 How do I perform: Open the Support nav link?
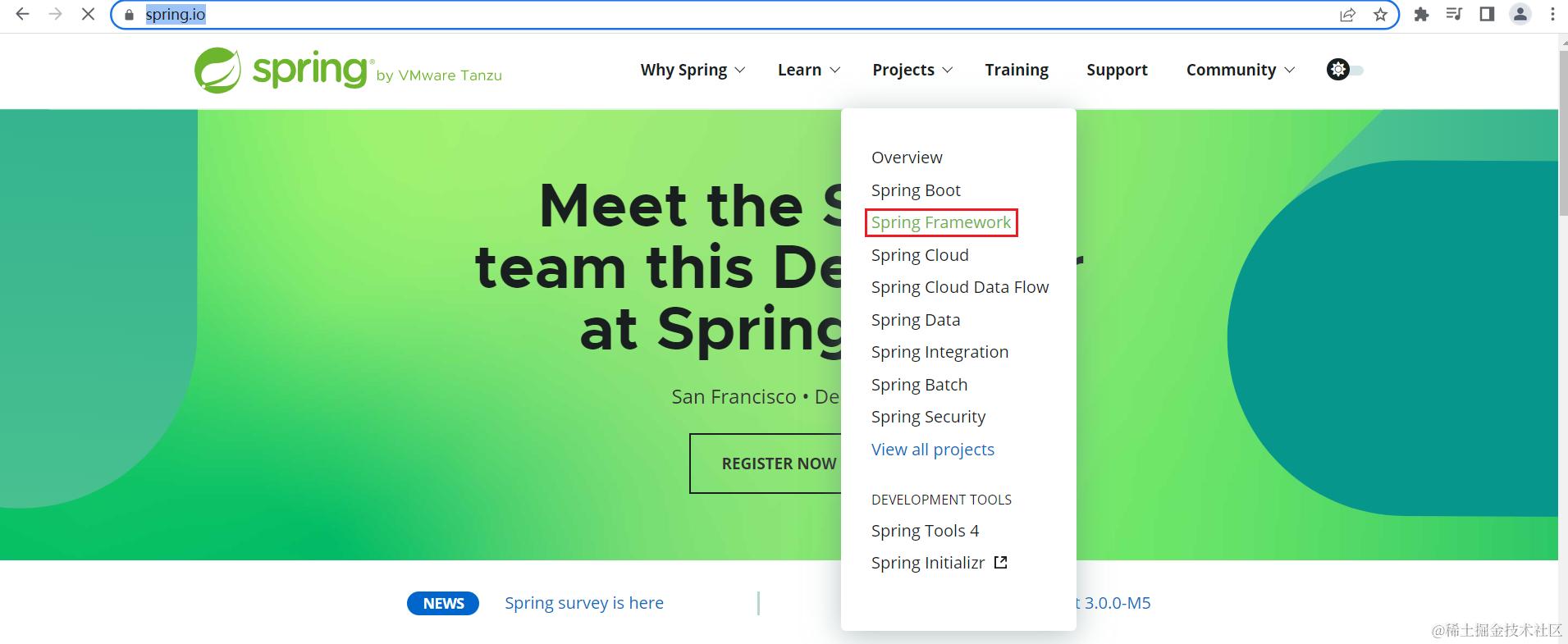tap(1117, 70)
